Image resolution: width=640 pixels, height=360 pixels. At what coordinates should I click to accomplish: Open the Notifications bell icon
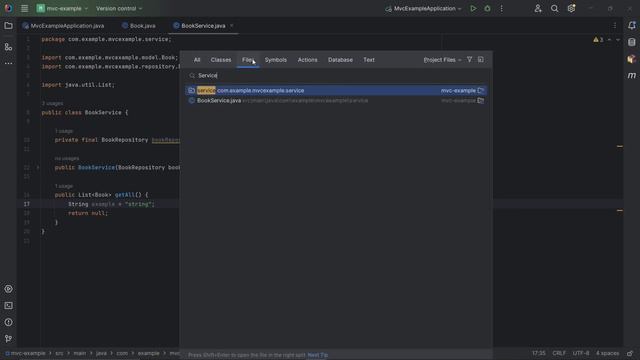coord(632,26)
